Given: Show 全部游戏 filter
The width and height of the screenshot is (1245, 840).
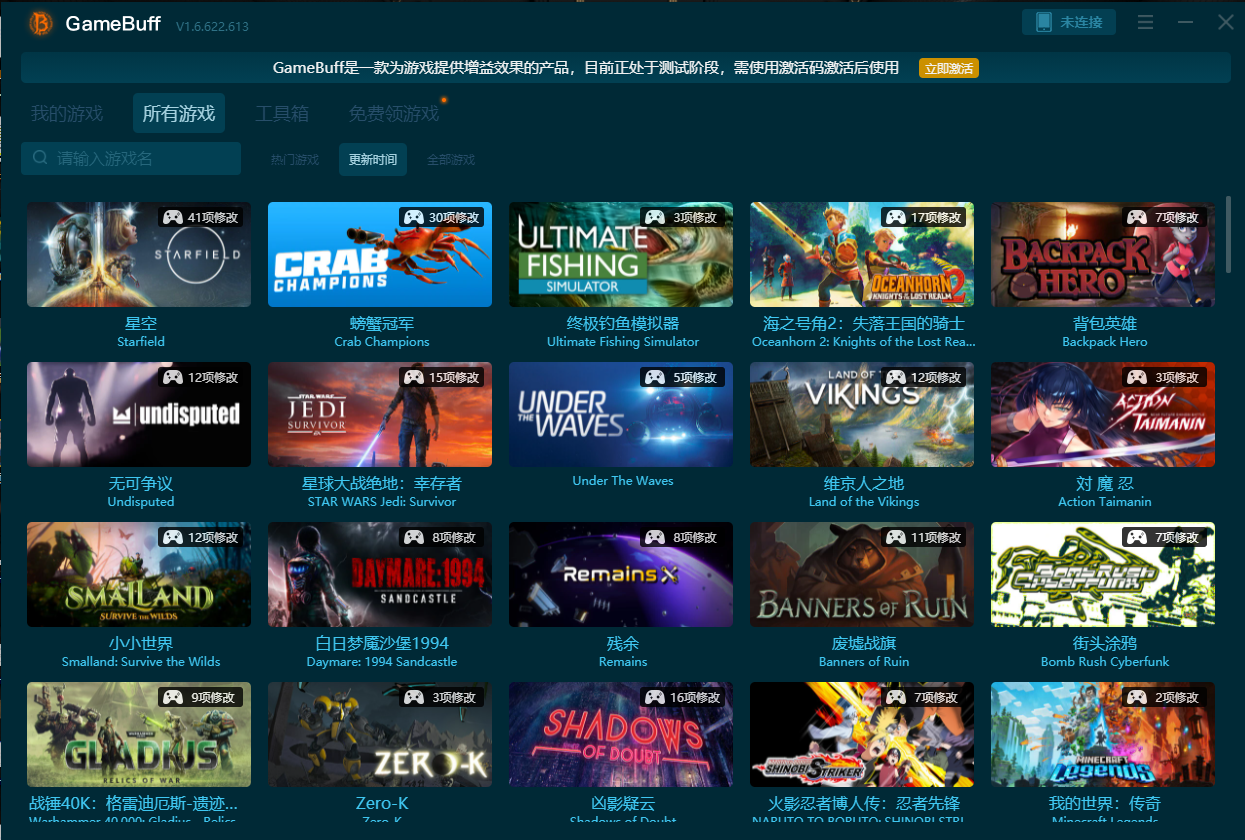Looking at the screenshot, I should [451, 160].
